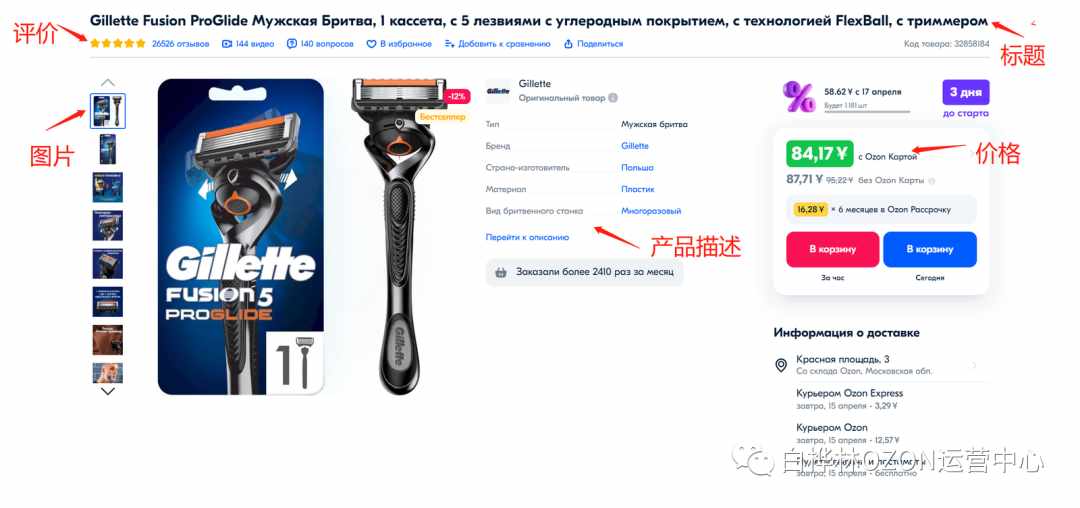1080x508 pixels.
Task: Add to cart with red В корзину button
Action: point(832,249)
